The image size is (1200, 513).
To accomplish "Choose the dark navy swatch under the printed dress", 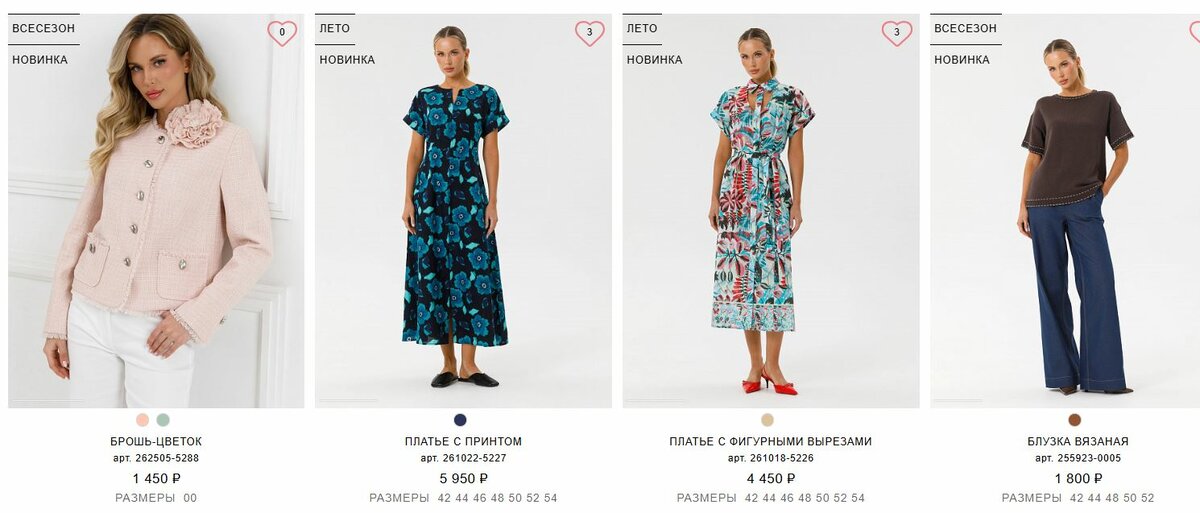I will [460, 420].
